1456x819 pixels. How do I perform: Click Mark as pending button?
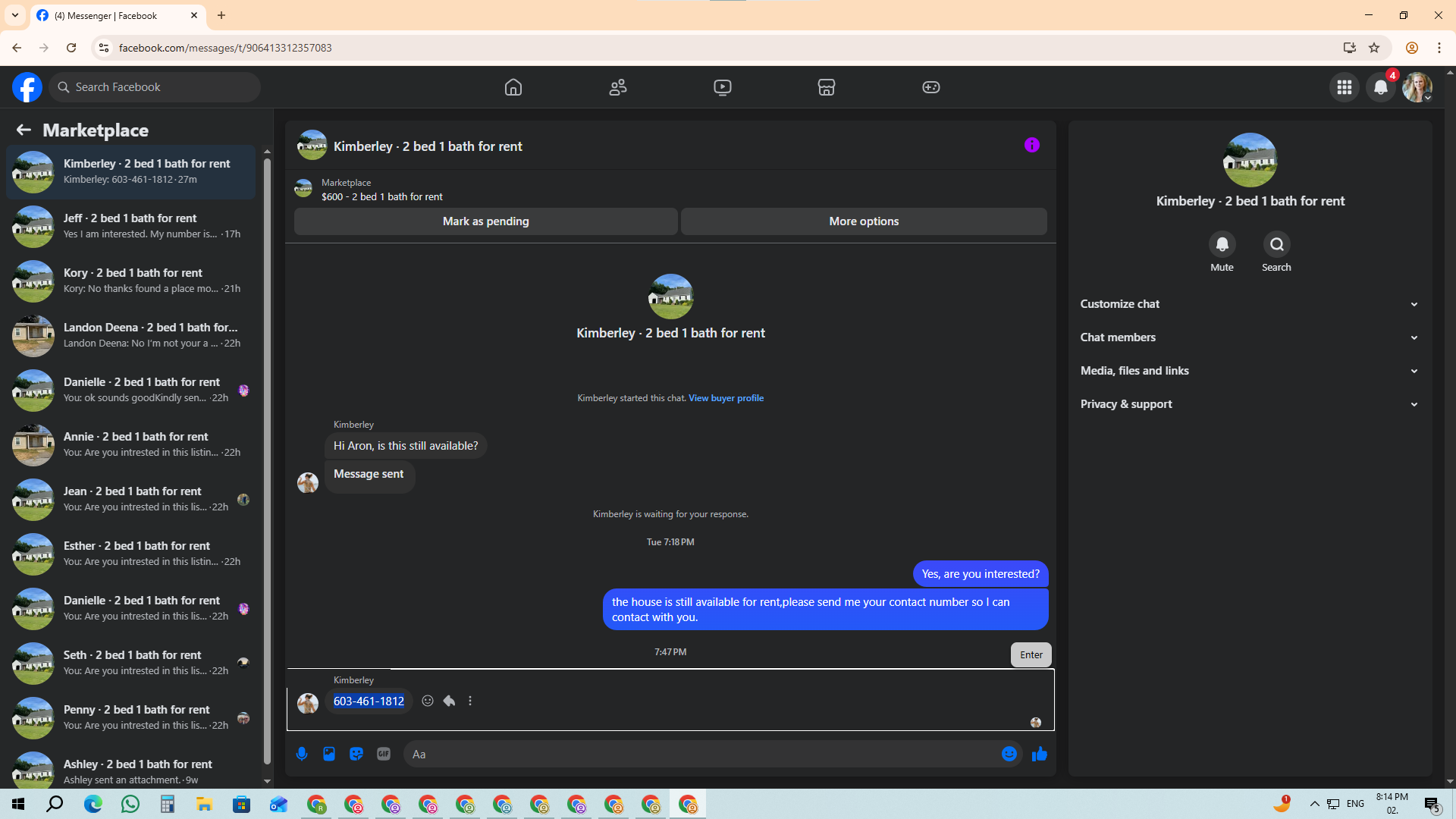(485, 221)
